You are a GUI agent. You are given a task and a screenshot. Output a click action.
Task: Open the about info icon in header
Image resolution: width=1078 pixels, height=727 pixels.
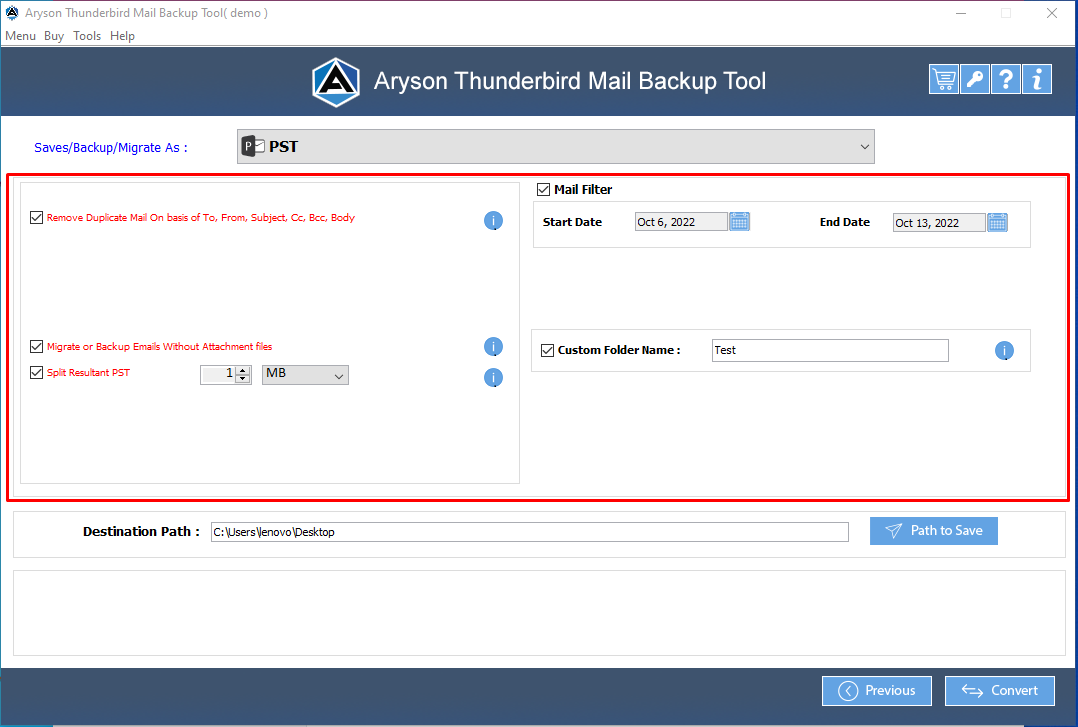[1037, 79]
